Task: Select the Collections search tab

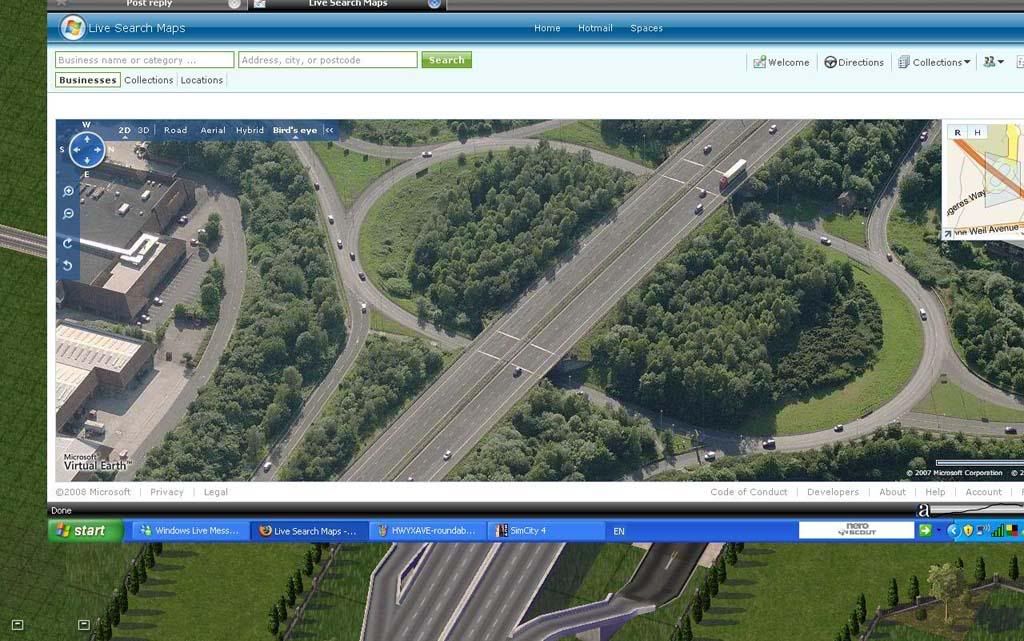Action: click(x=149, y=80)
